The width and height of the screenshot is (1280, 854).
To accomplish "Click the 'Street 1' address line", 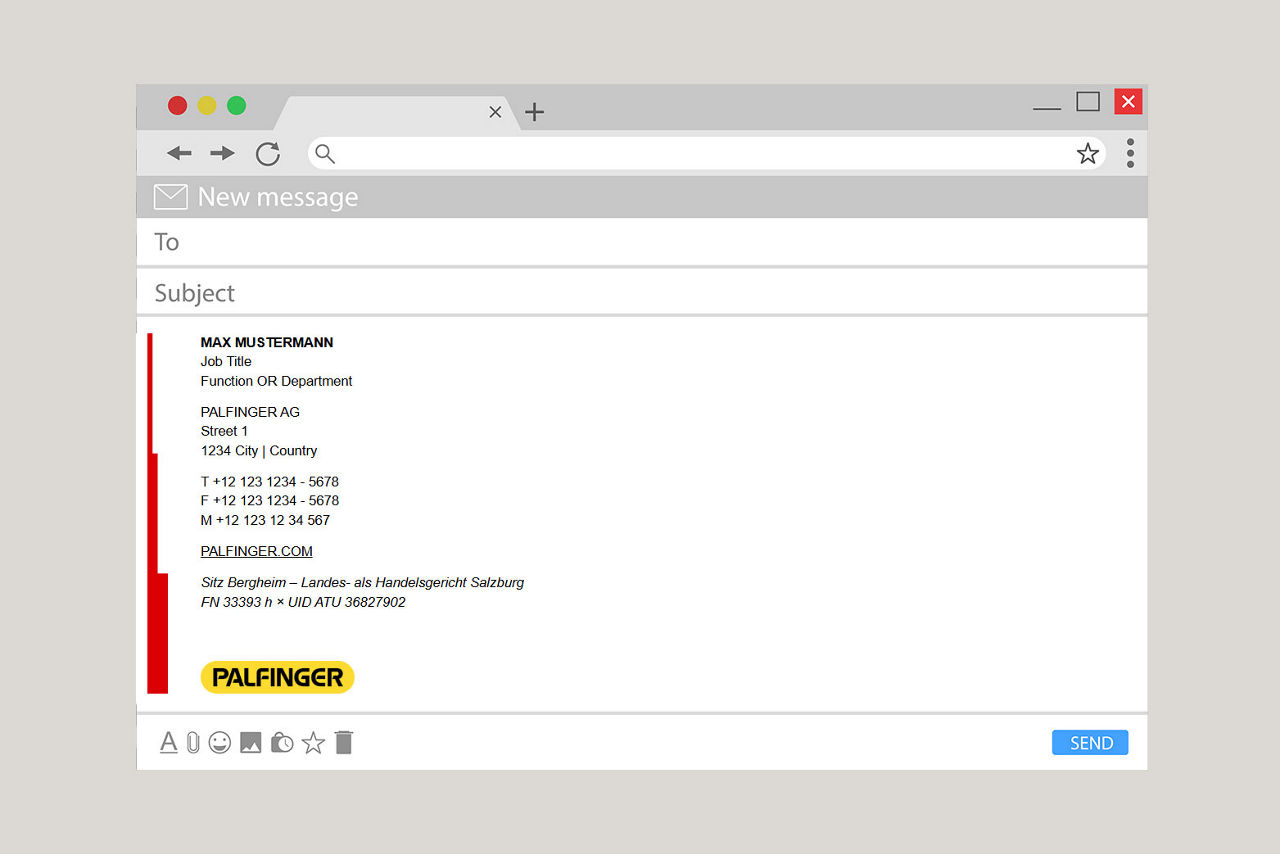I will coord(225,431).
